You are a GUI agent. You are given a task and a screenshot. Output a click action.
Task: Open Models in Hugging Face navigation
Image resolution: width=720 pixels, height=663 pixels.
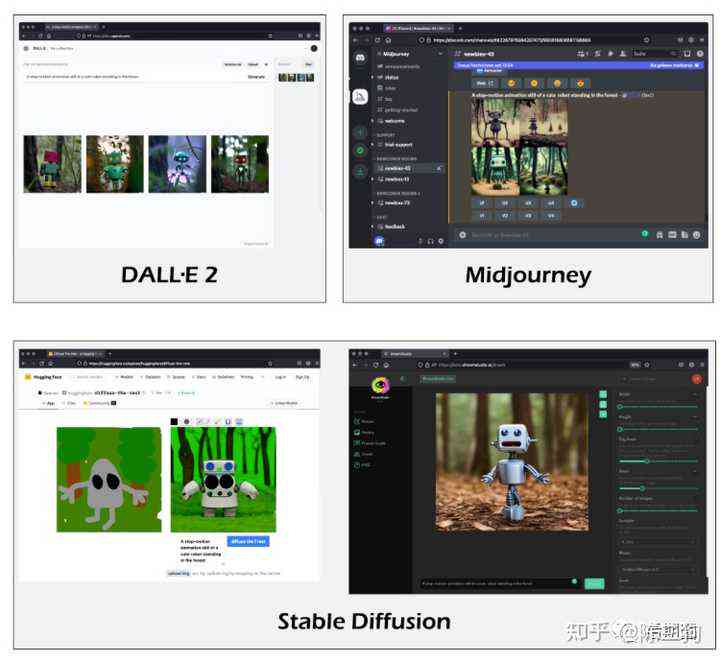pos(124,377)
